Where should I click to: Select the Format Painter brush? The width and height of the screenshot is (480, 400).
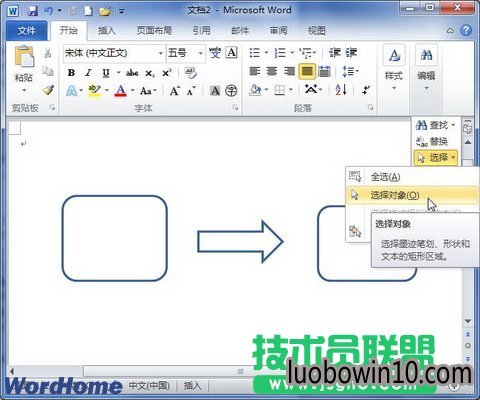coord(48,90)
